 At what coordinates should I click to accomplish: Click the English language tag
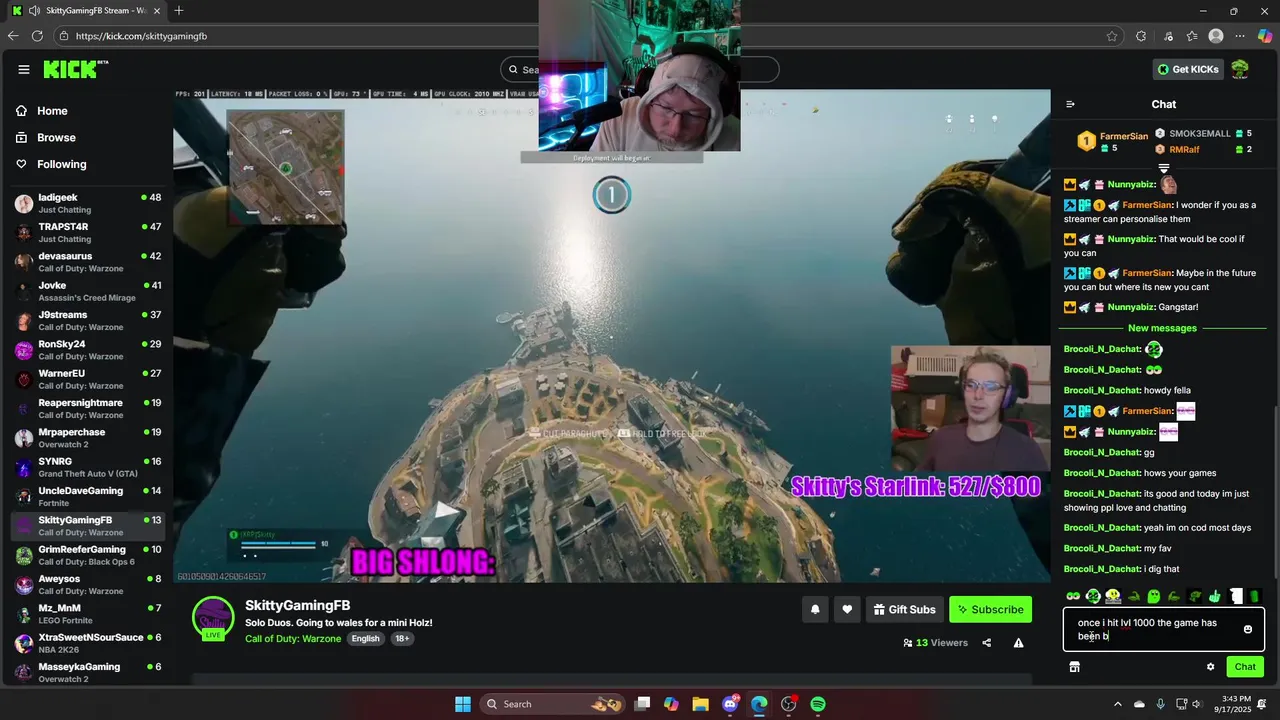[x=365, y=638]
